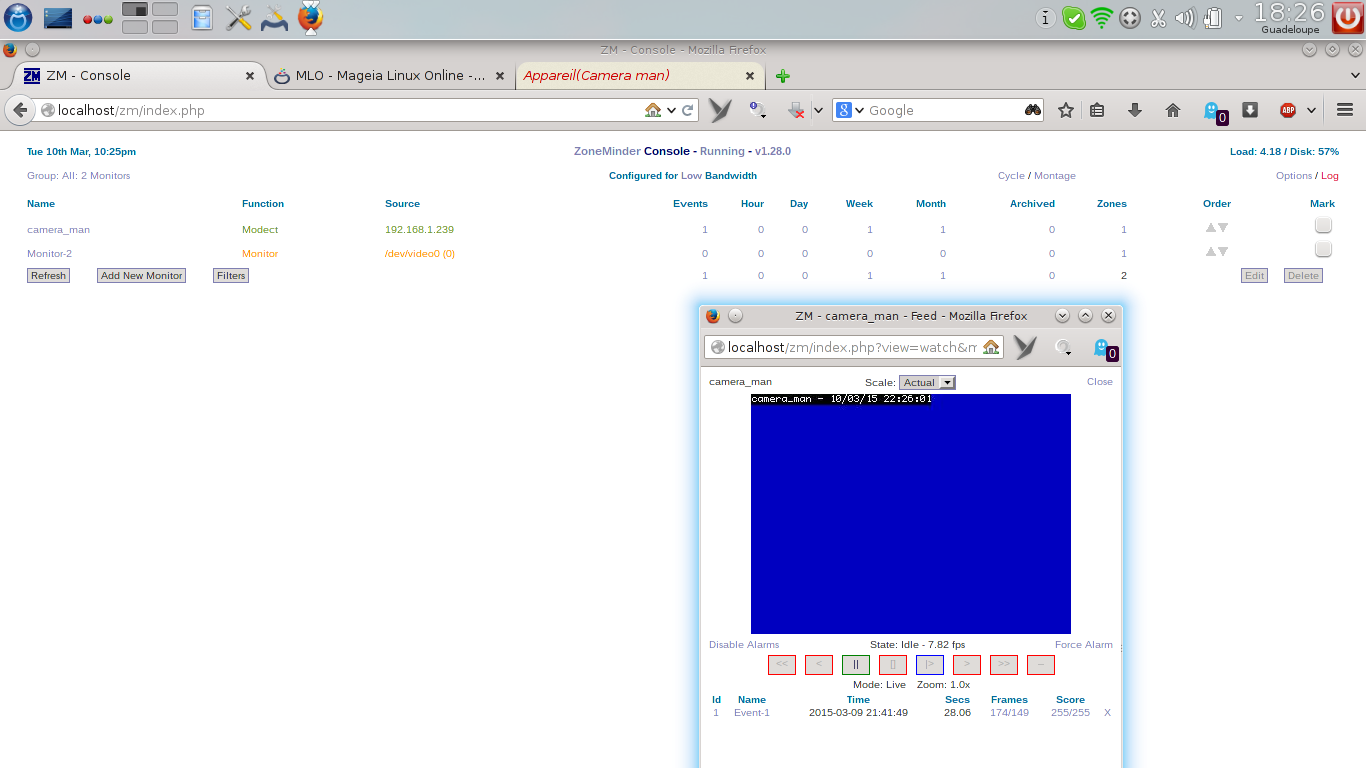
Task: Open the Adblock Plus ABP icon
Action: (x=1288, y=110)
